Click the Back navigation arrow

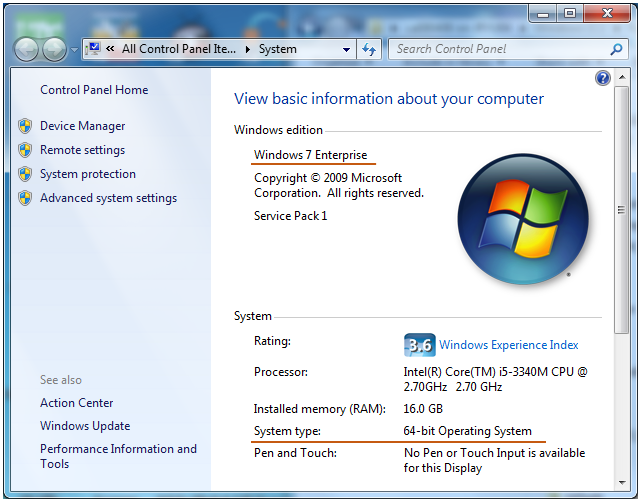click(26, 50)
